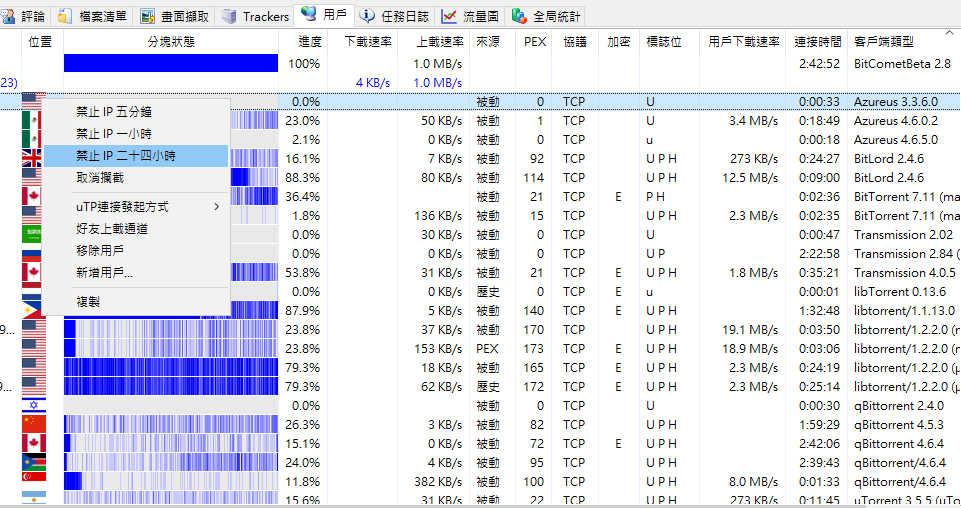The width and height of the screenshot is (961, 508).
Task: Sort by the 加密 column header
Action: (618, 42)
